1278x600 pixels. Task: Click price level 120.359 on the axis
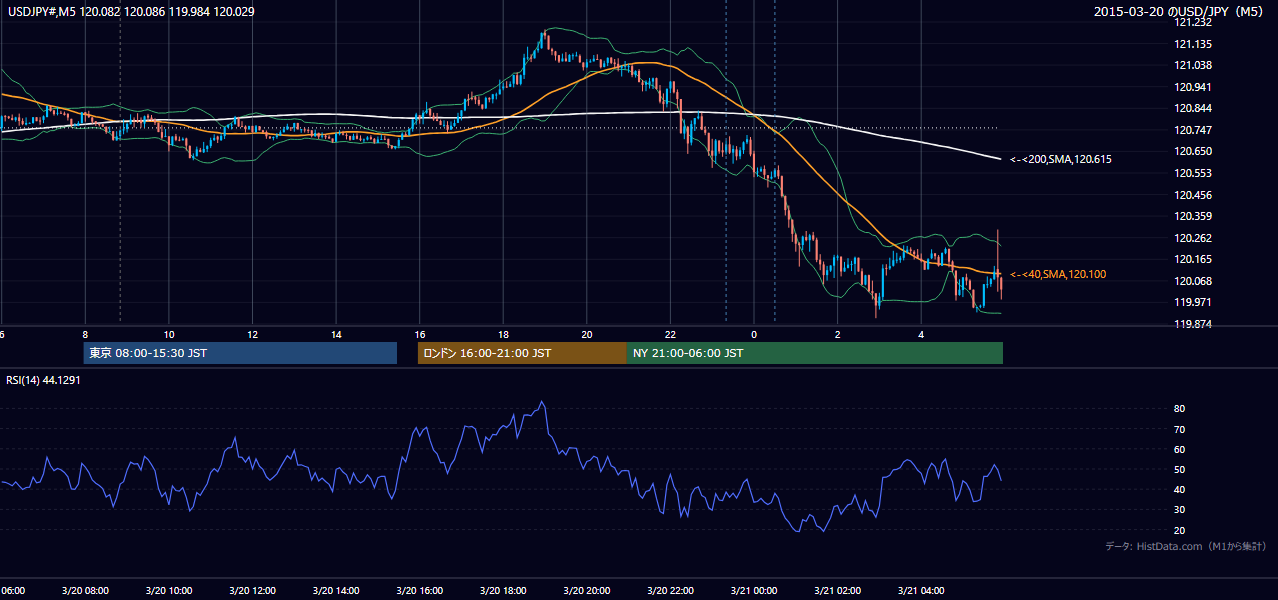click(1193, 216)
